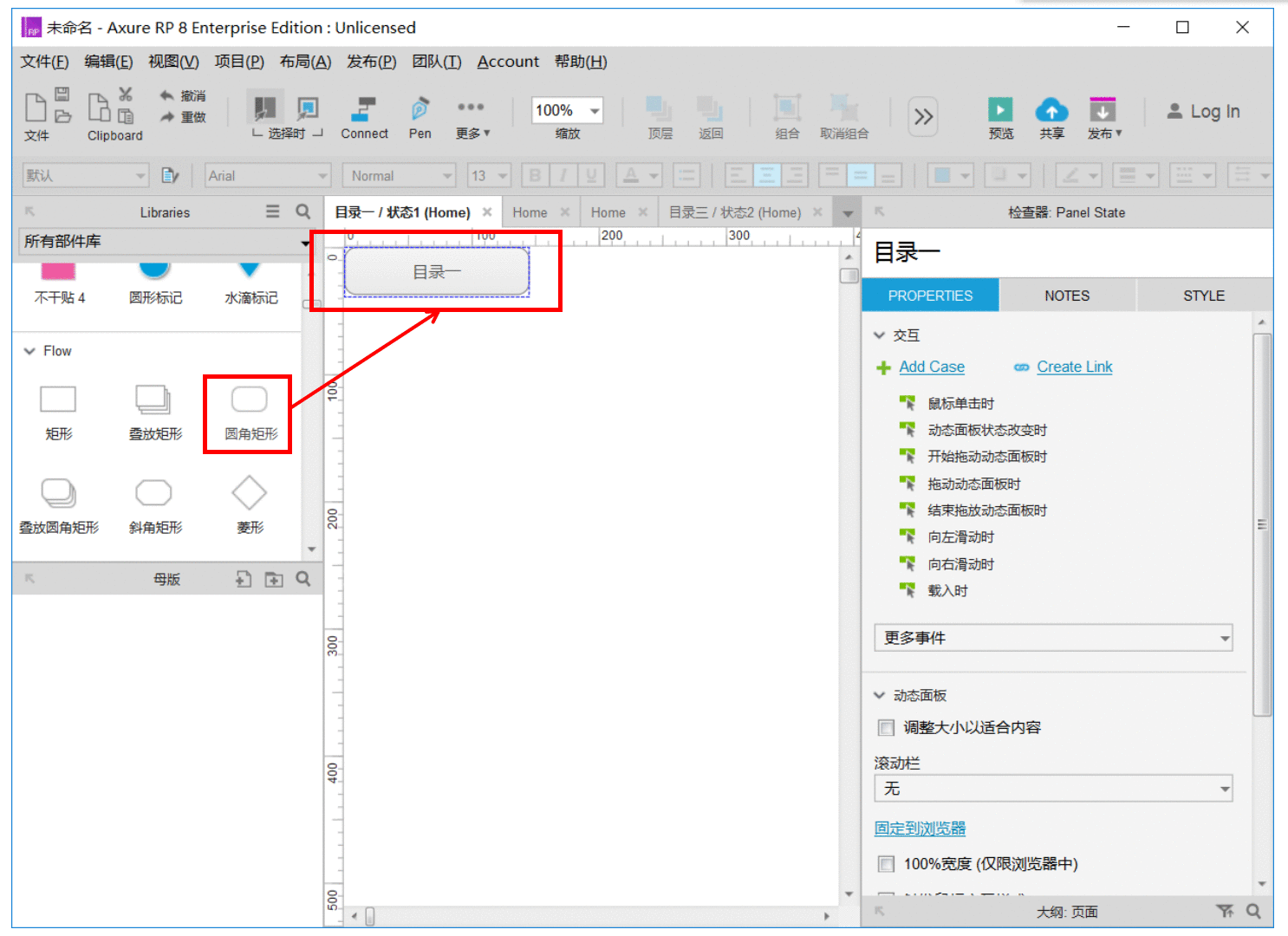Viewport: 1288px width, 936px height.
Task: Enable 调整大小以适合内容 checkbox
Action: point(886,727)
